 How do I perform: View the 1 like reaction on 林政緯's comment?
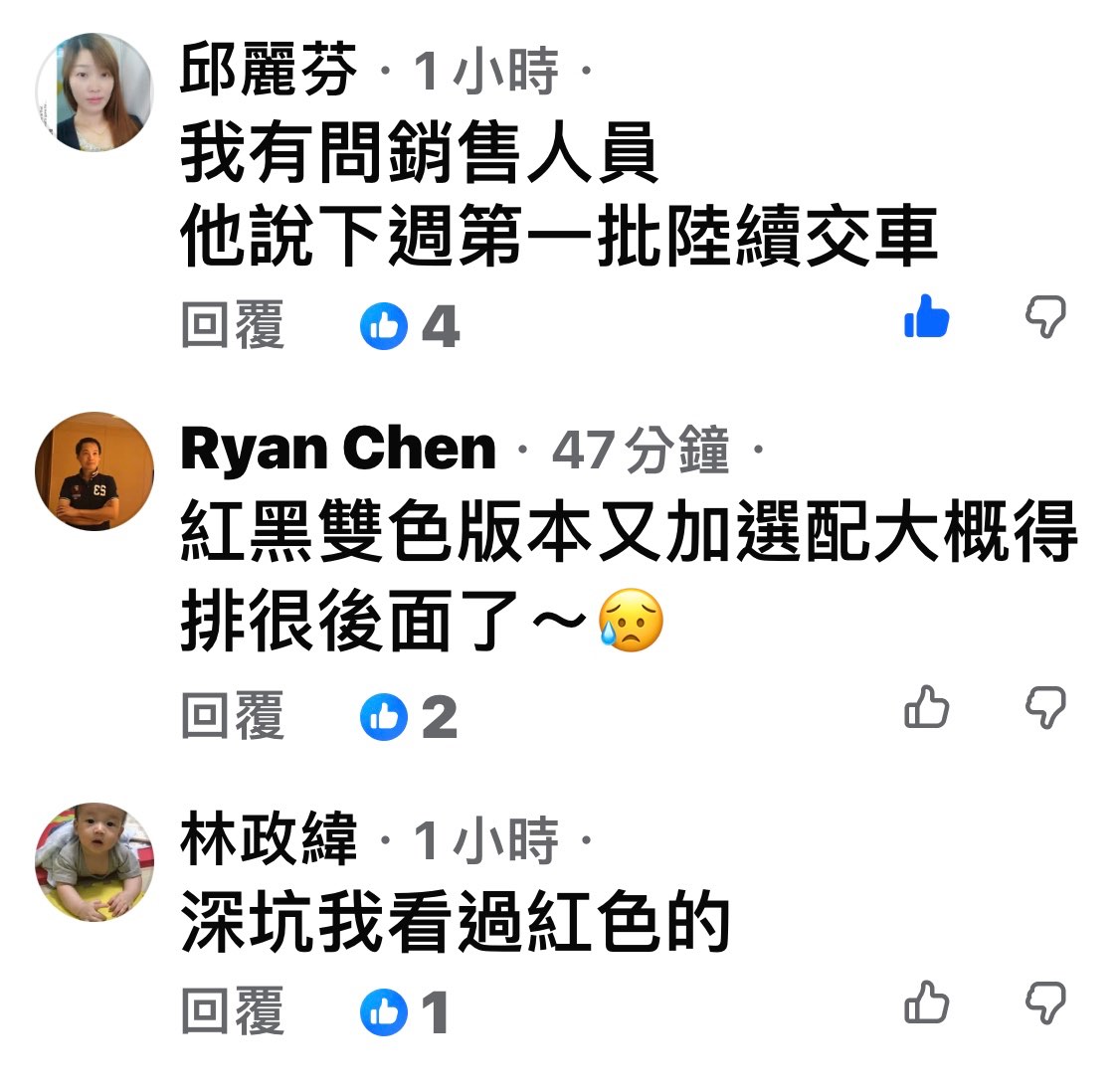(404, 1012)
